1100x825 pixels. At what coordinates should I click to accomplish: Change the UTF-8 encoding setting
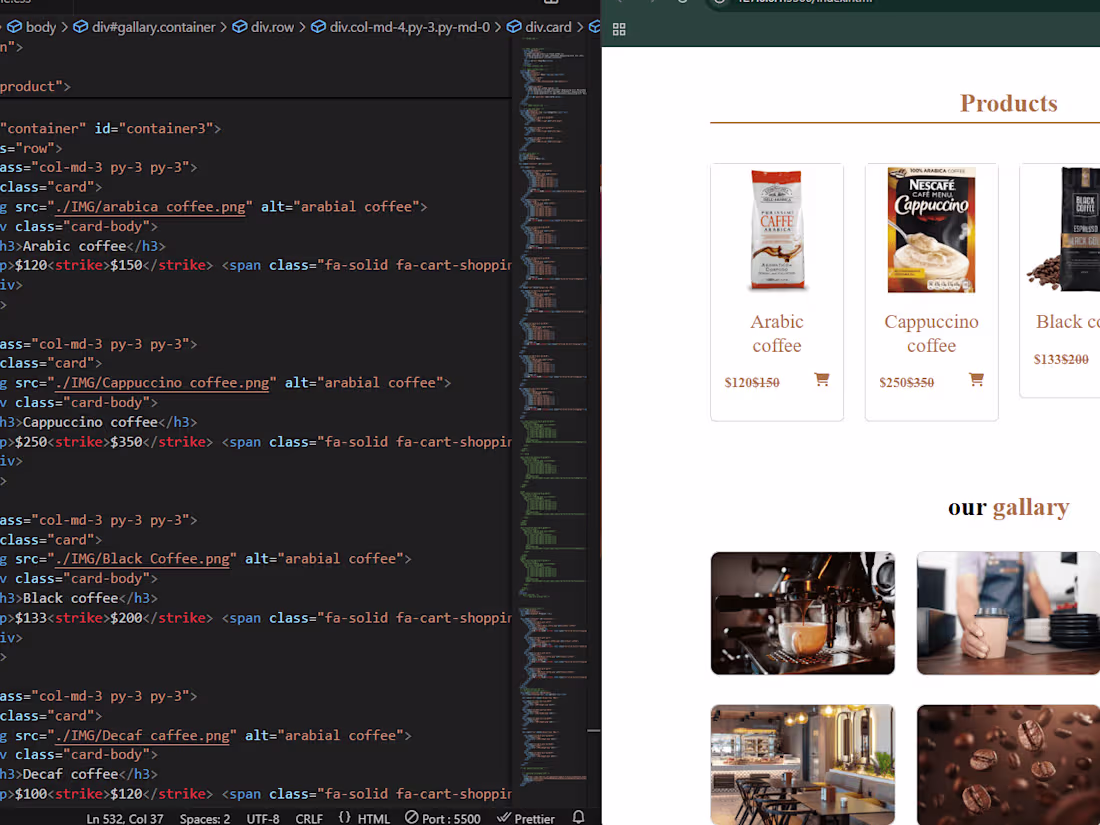pyautogui.click(x=262, y=818)
